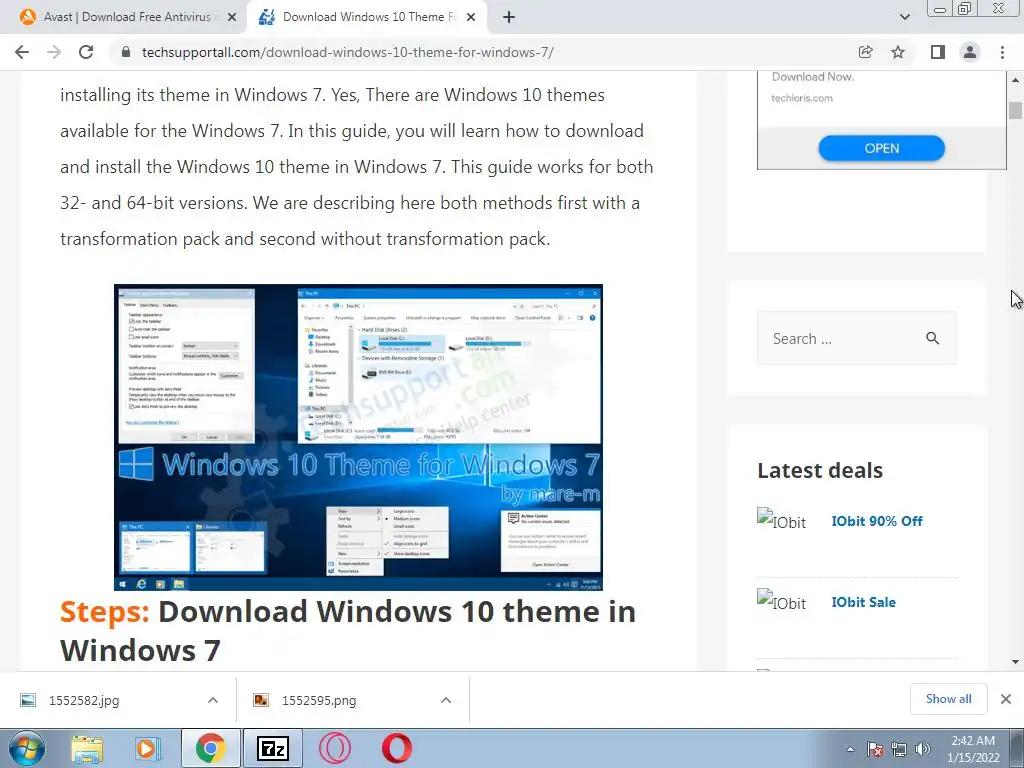The height and width of the screenshot is (768, 1024).
Task: Launch the media player taskbar icon
Action: click(148, 748)
